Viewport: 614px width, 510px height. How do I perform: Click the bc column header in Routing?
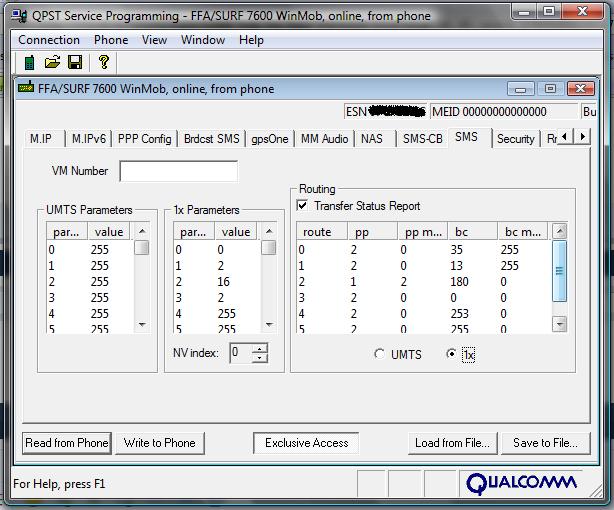pos(473,231)
